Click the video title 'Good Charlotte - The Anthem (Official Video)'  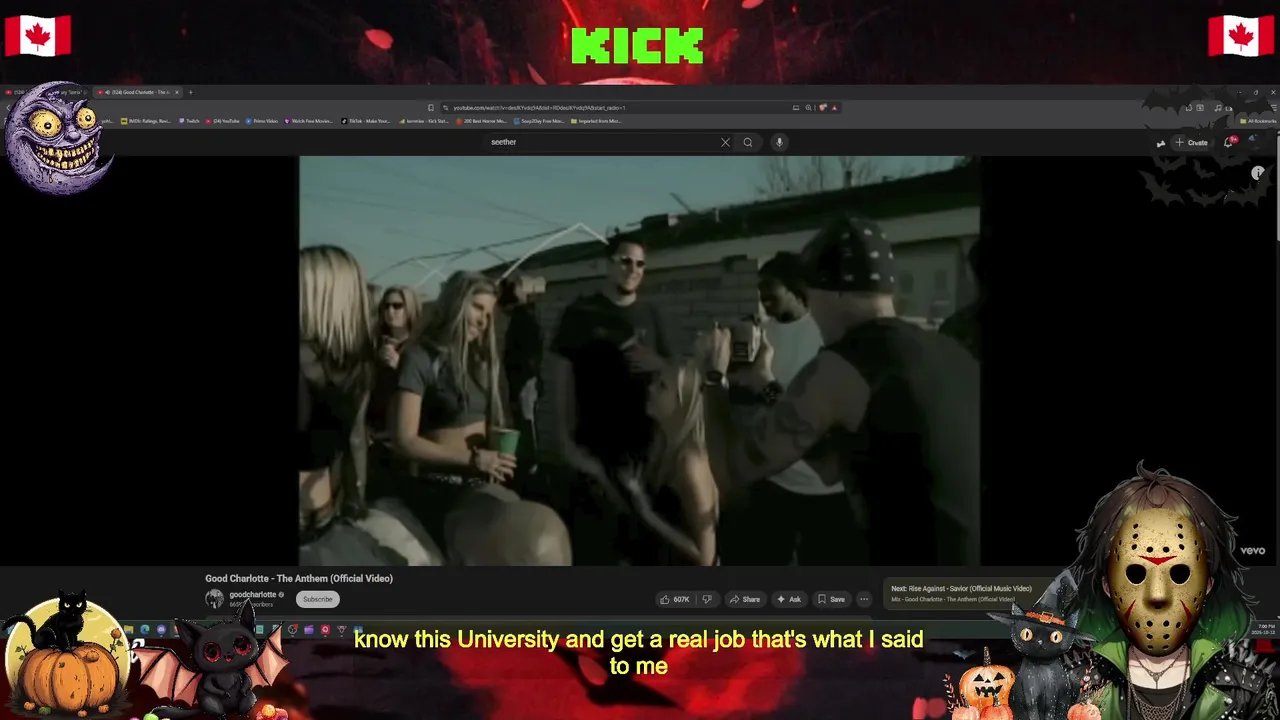pyautogui.click(x=299, y=578)
